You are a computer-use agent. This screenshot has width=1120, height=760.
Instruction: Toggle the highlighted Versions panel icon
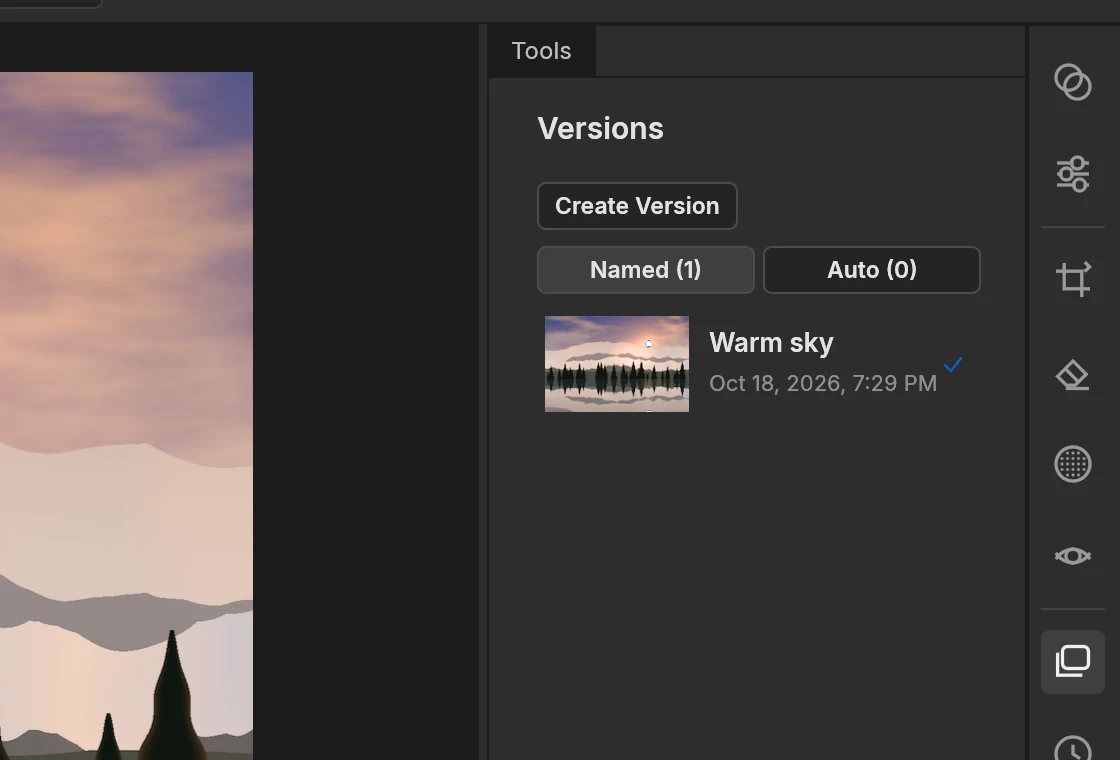[1073, 661]
